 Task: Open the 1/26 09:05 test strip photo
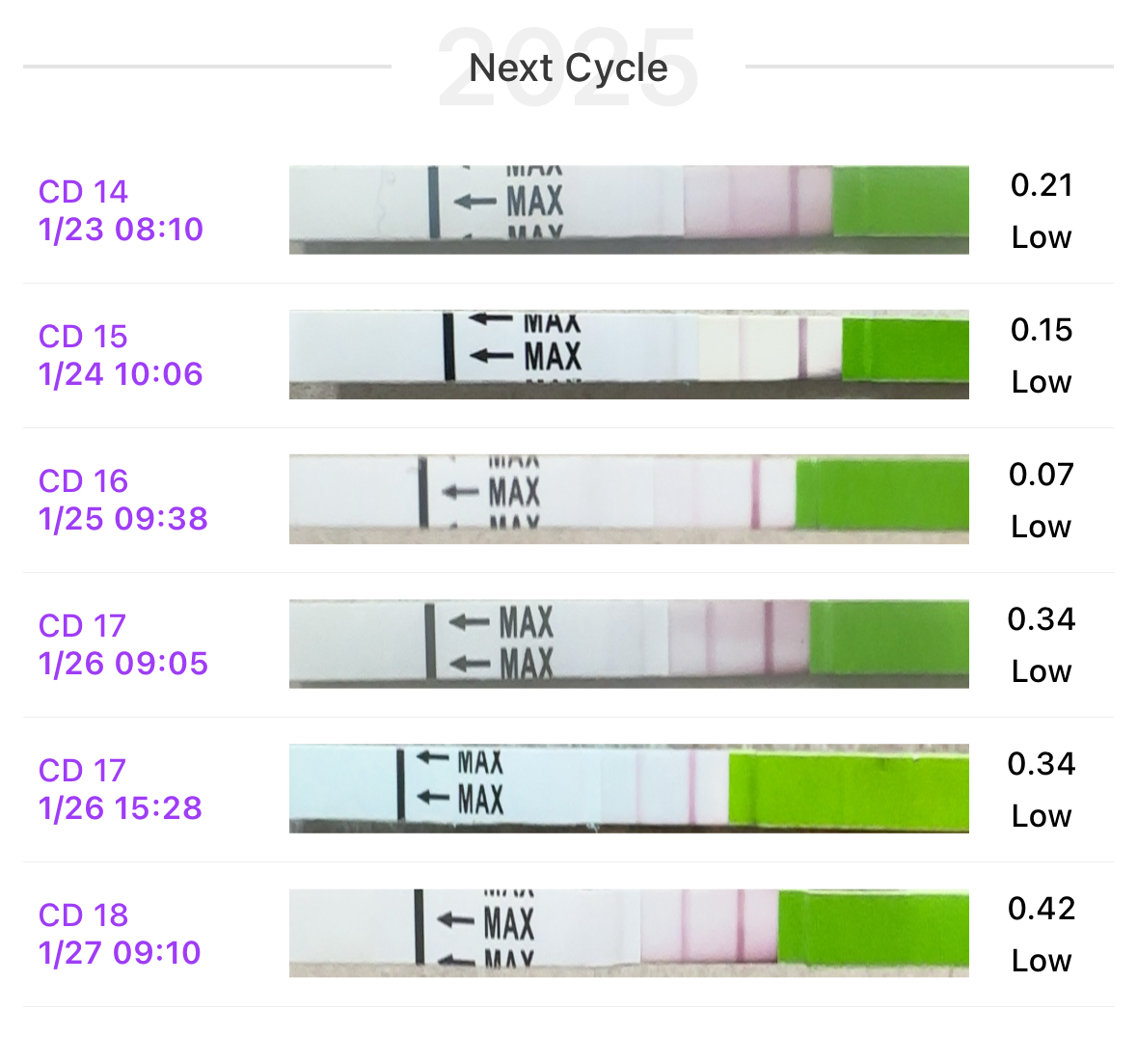click(x=629, y=643)
